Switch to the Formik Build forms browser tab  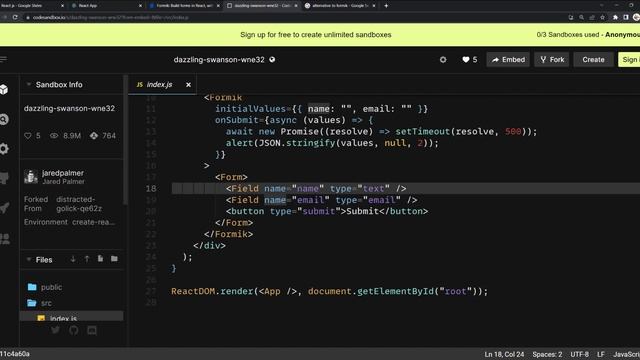184,6
